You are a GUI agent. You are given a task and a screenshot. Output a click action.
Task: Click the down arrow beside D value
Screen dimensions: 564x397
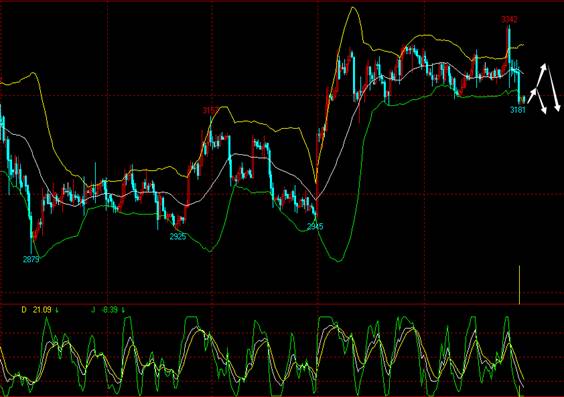(57, 310)
